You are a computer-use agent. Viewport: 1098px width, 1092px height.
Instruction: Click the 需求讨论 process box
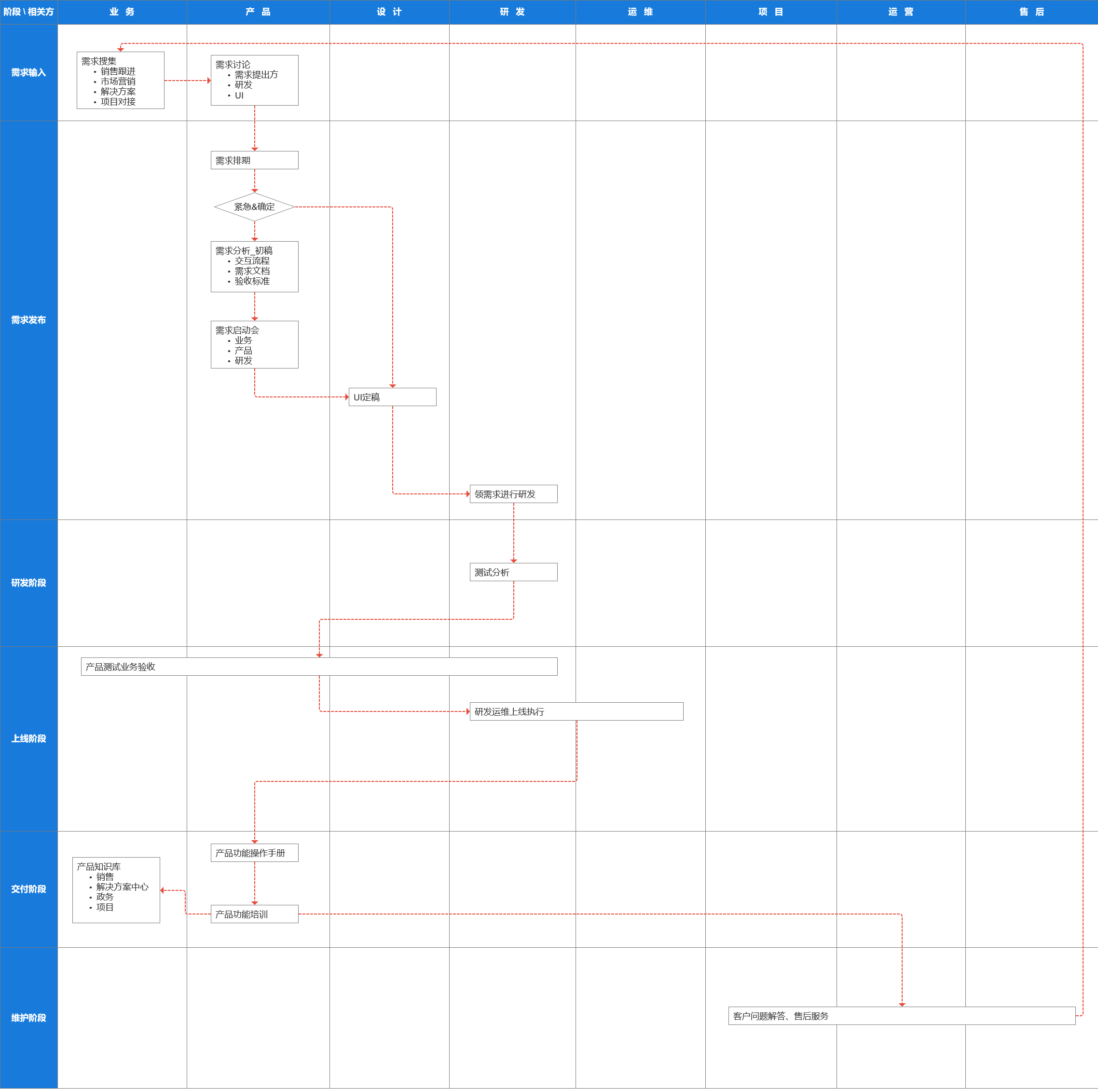coord(255,80)
